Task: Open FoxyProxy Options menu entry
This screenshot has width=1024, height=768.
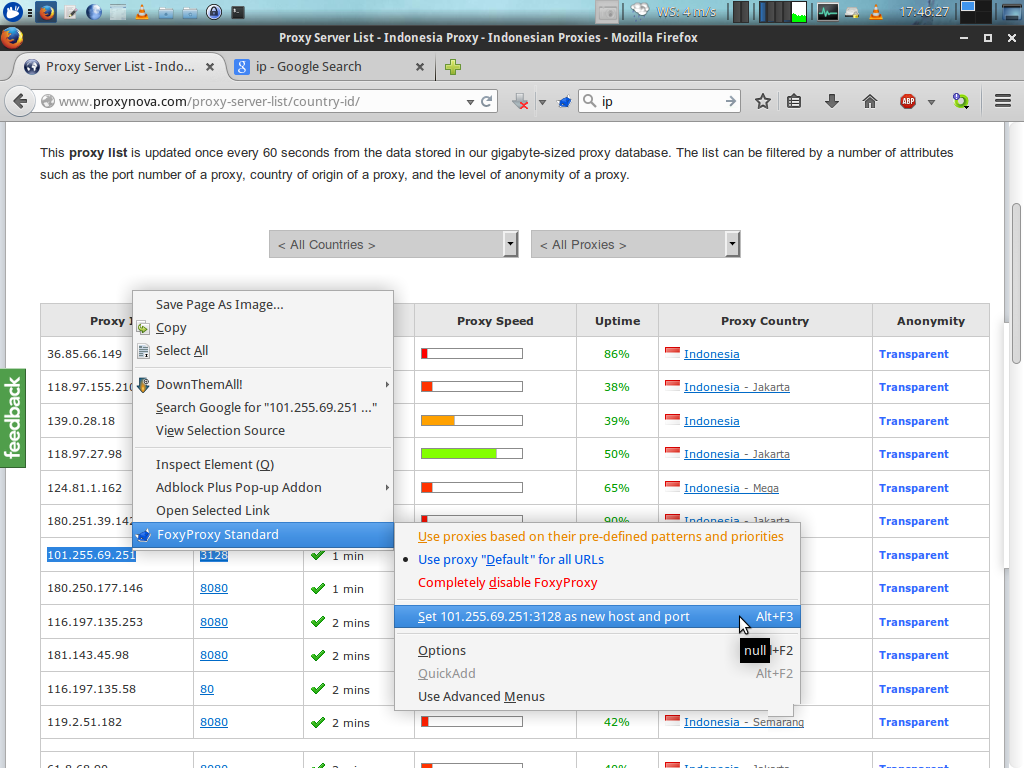Action: click(x=597, y=650)
